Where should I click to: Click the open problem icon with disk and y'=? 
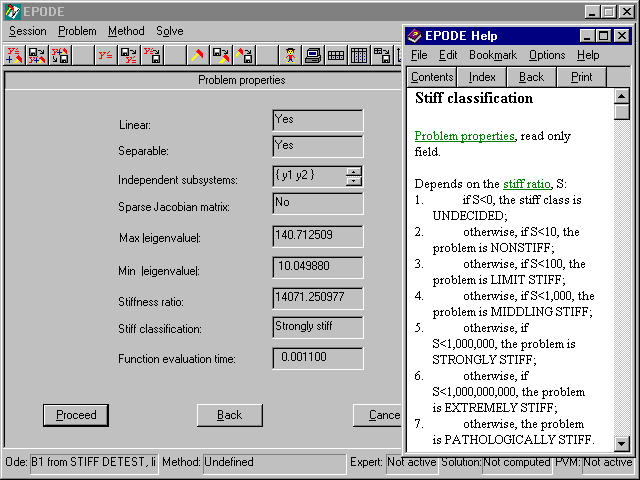pyautogui.click(x=128, y=55)
